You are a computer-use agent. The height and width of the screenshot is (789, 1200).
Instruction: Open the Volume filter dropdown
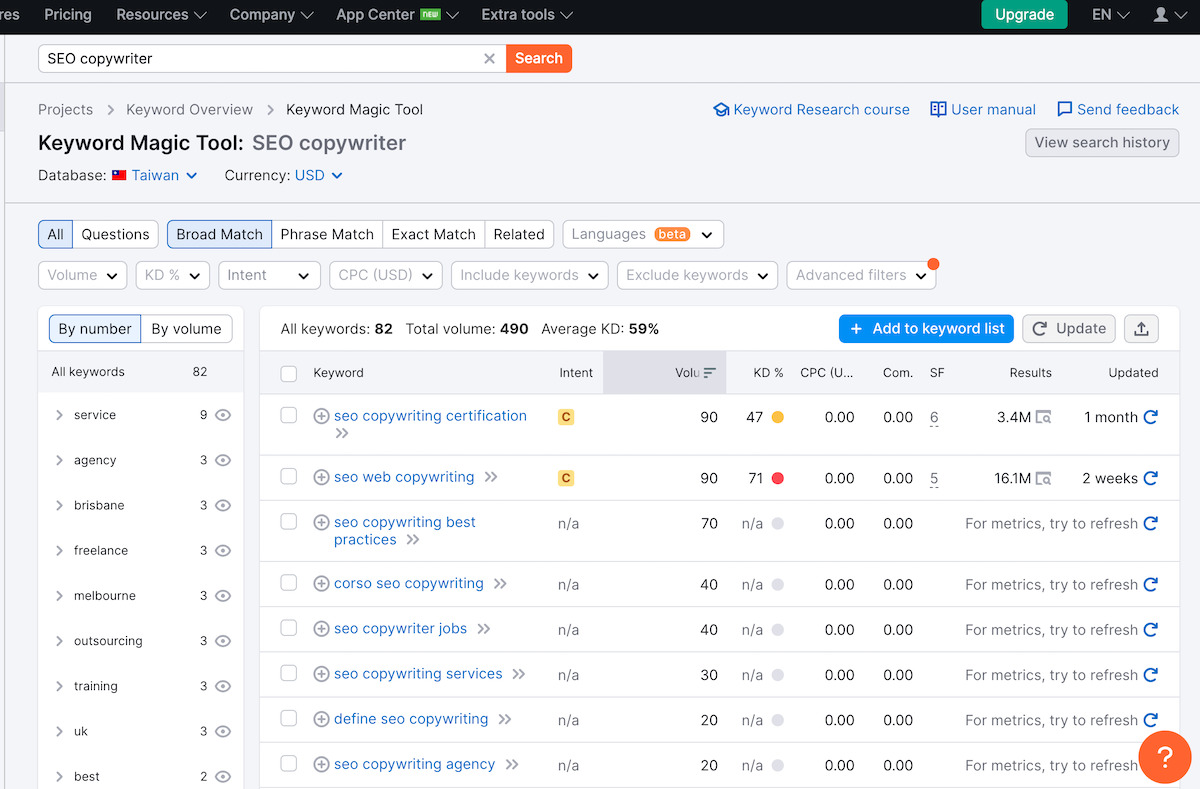pos(83,275)
